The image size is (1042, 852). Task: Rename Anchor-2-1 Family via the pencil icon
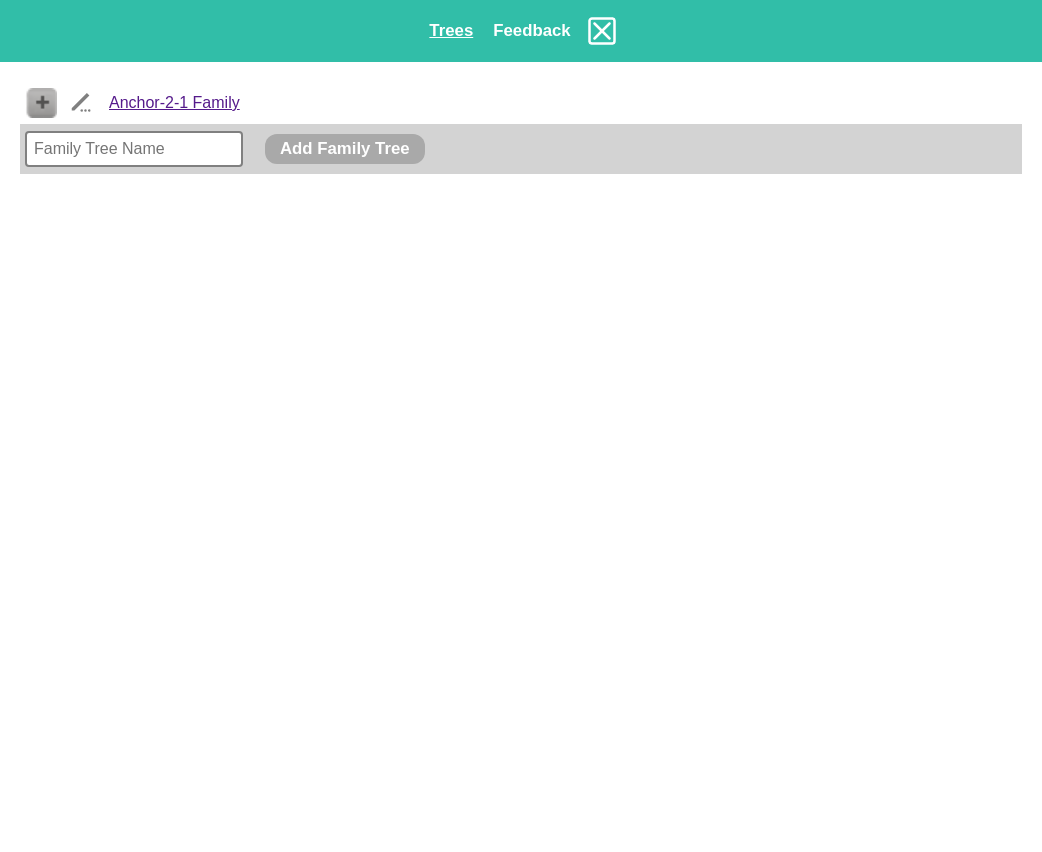(81, 103)
